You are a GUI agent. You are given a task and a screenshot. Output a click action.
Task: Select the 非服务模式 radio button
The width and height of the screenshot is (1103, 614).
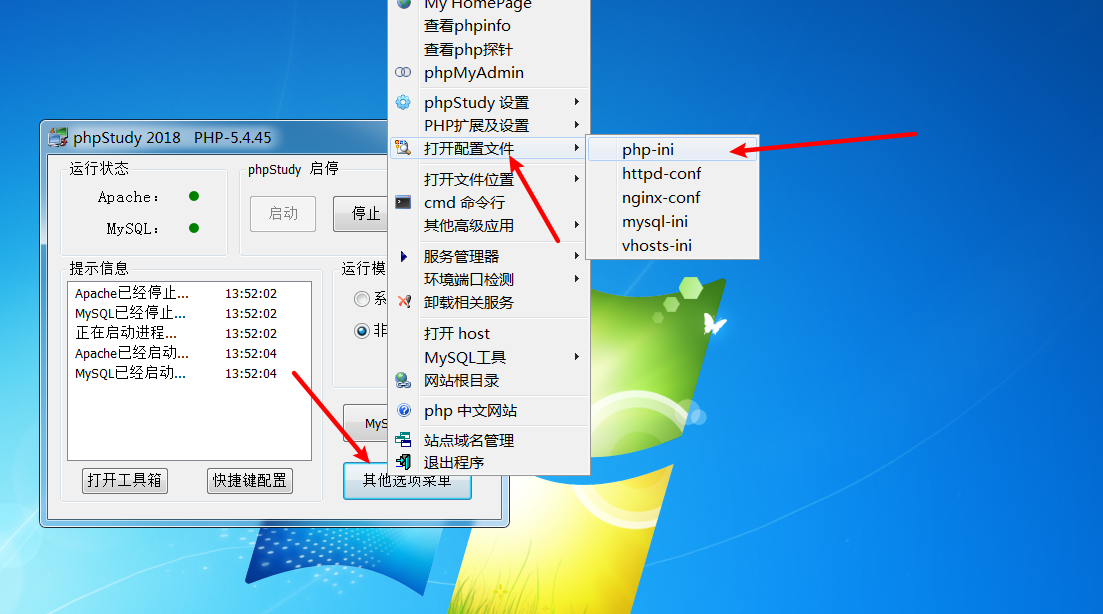pos(362,331)
